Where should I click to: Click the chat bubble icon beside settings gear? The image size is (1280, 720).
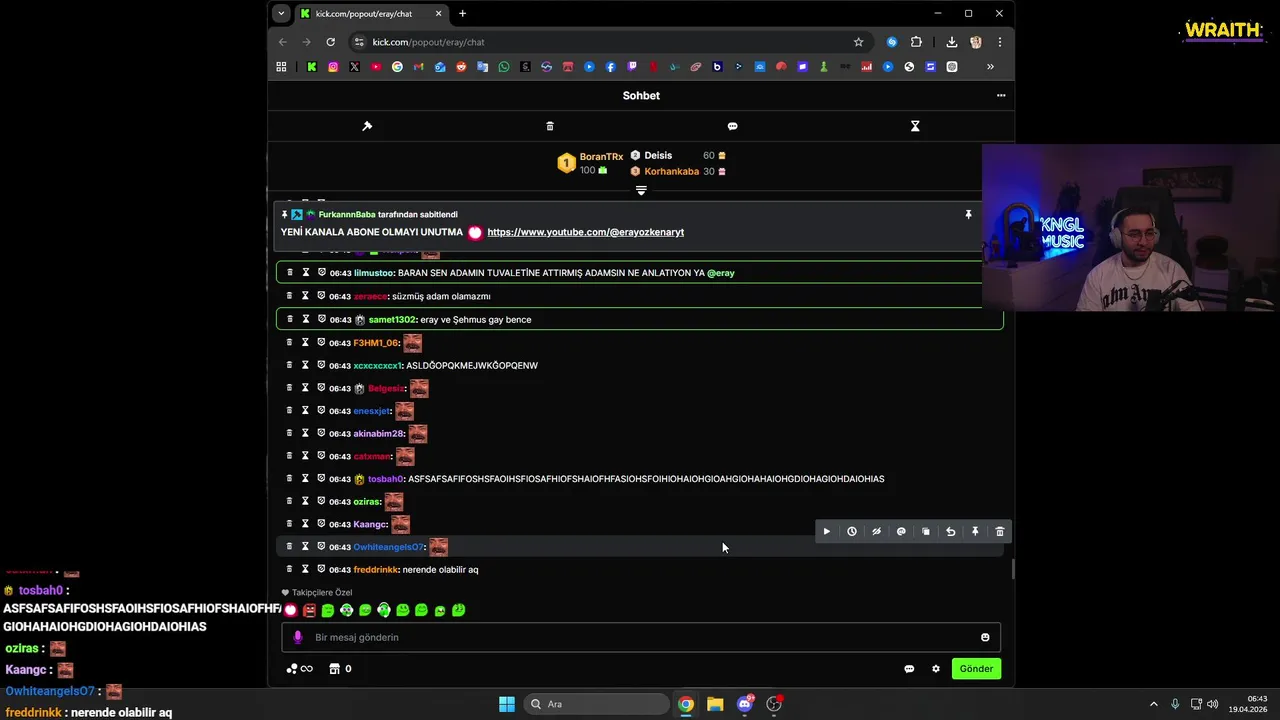pyautogui.click(x=909, y=669)
